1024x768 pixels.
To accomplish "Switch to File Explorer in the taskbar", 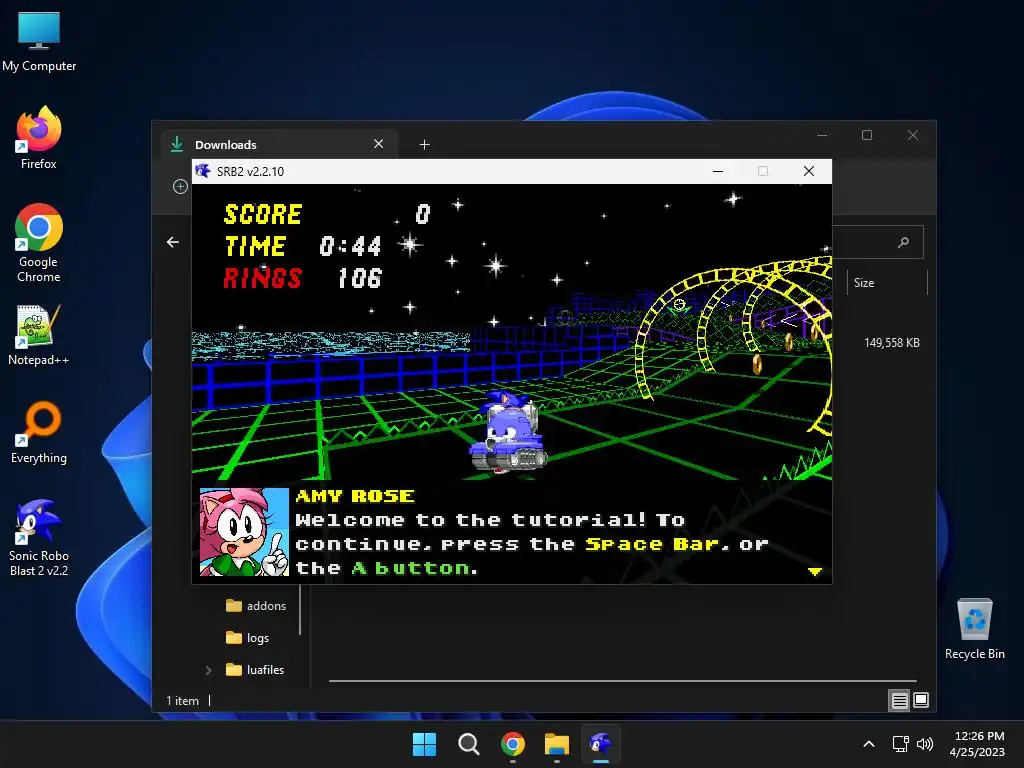I will (557, 744).
